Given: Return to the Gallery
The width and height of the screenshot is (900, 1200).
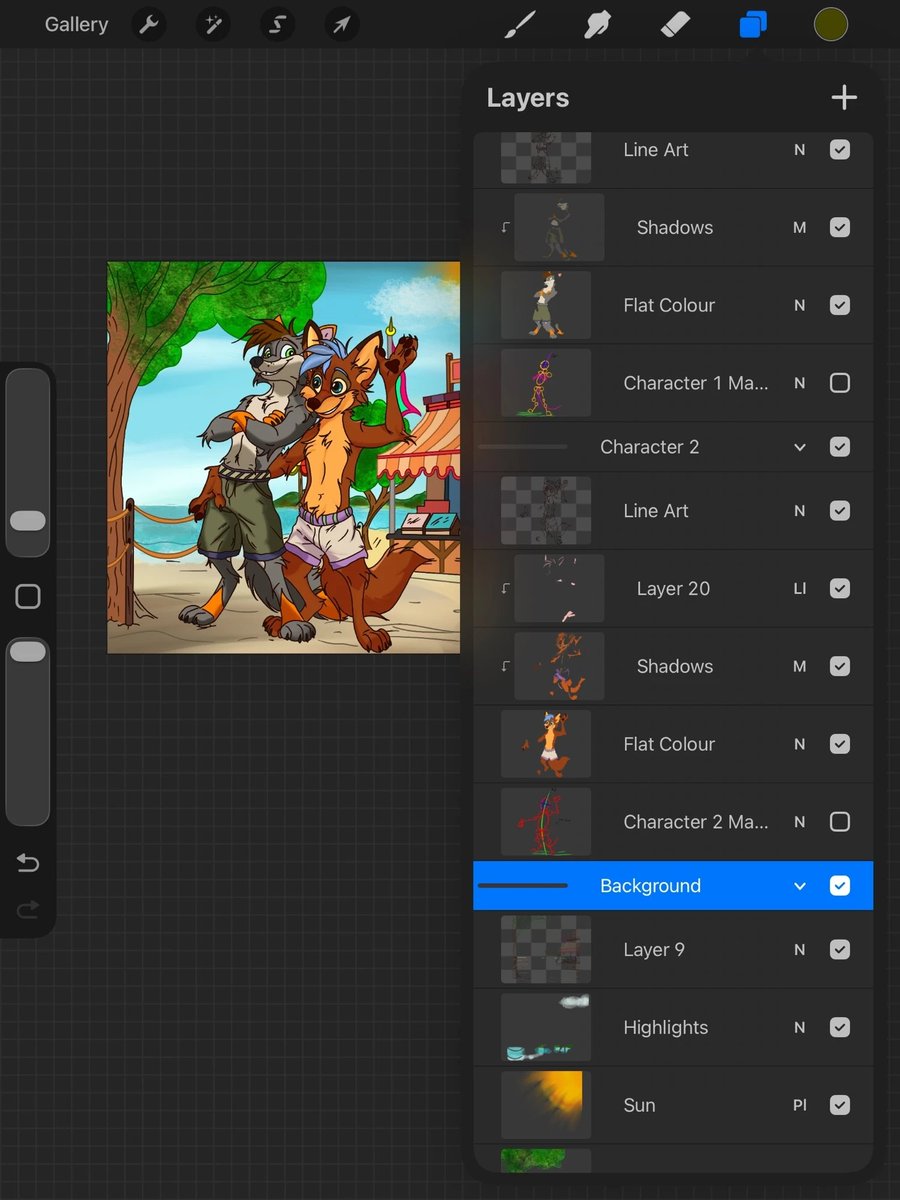Looking at the screenshot, I should click(x=76, y=25).
